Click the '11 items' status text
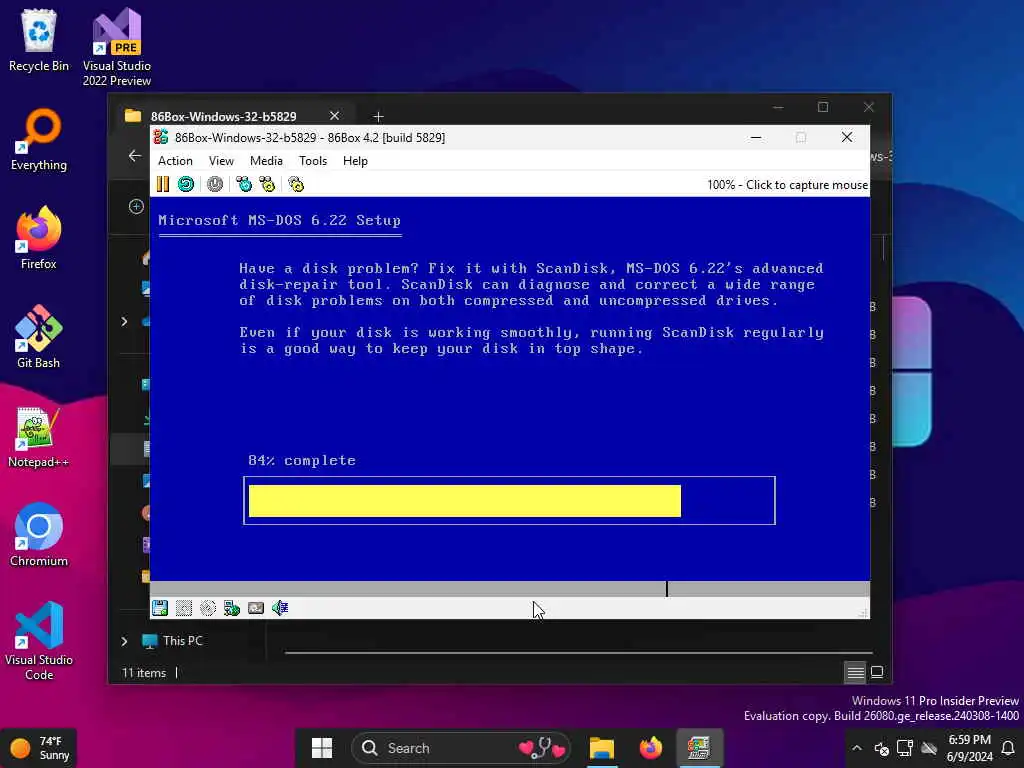The width and height of the screenshot is (1024, 768). (x=144, y=673)
